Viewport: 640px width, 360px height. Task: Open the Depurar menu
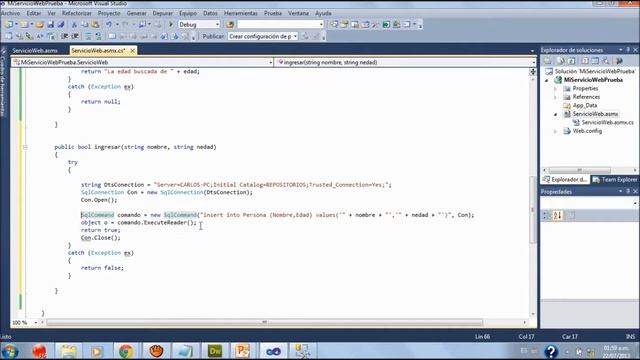click(x=162, y=13)
